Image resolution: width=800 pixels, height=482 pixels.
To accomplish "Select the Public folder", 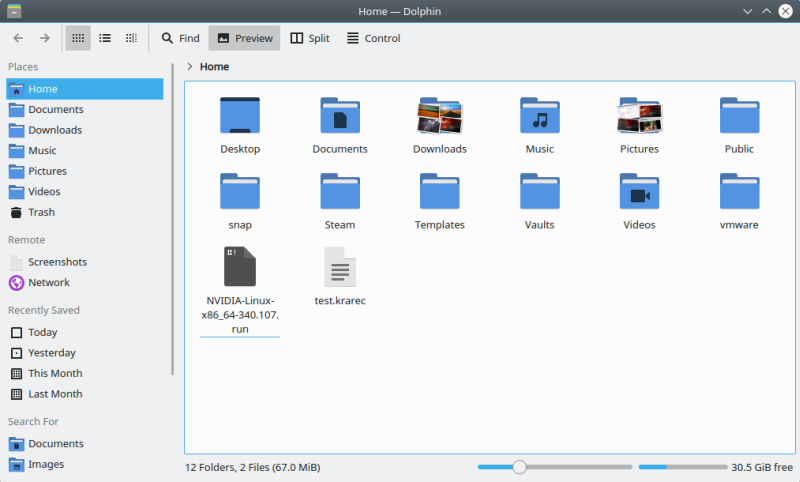I will pyautogui.click(x=739, y=115).
